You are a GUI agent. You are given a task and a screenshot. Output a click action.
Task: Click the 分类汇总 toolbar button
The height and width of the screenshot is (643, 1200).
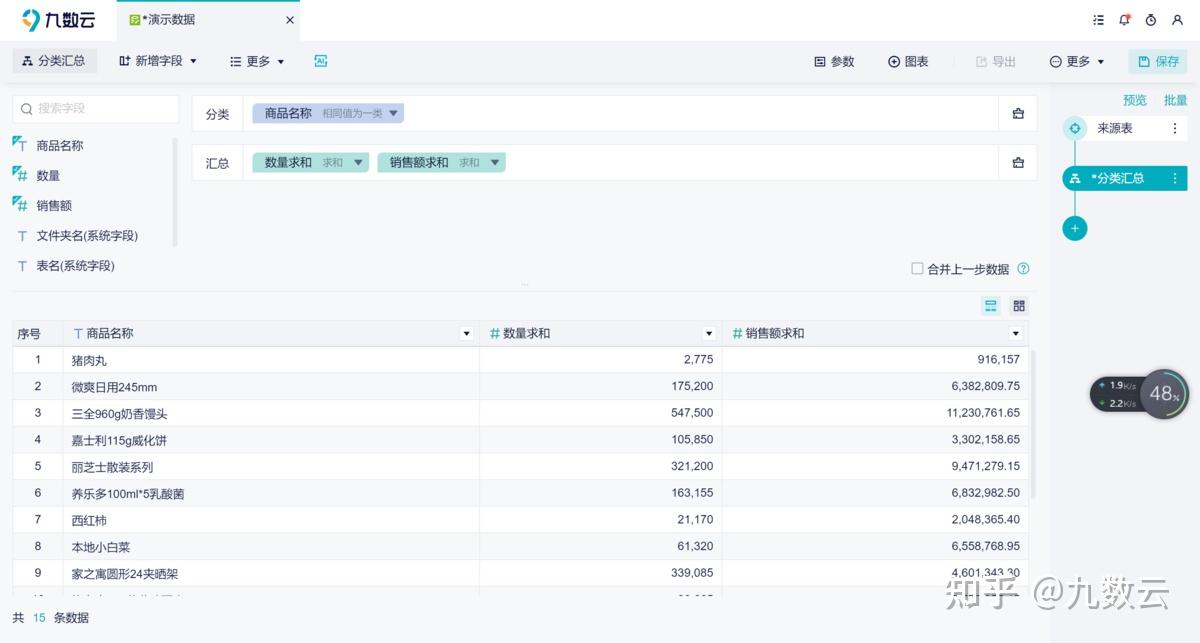(x=54, y=61)
